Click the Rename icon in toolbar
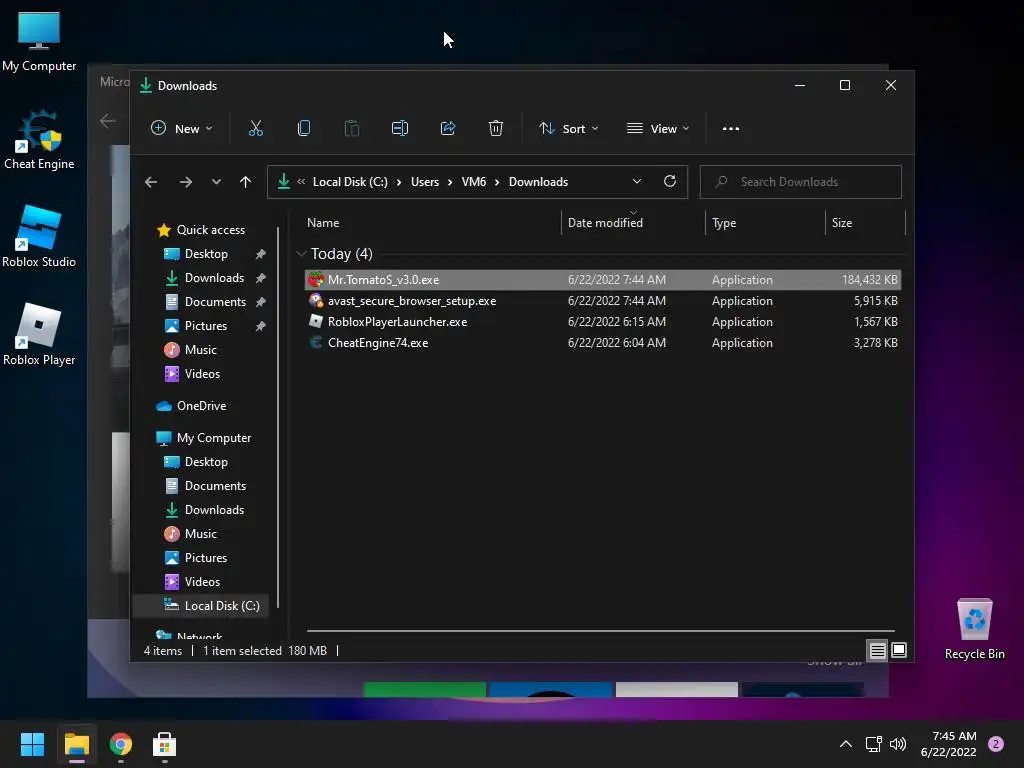Screen dimensions: 1024x768 coord(400,129)
